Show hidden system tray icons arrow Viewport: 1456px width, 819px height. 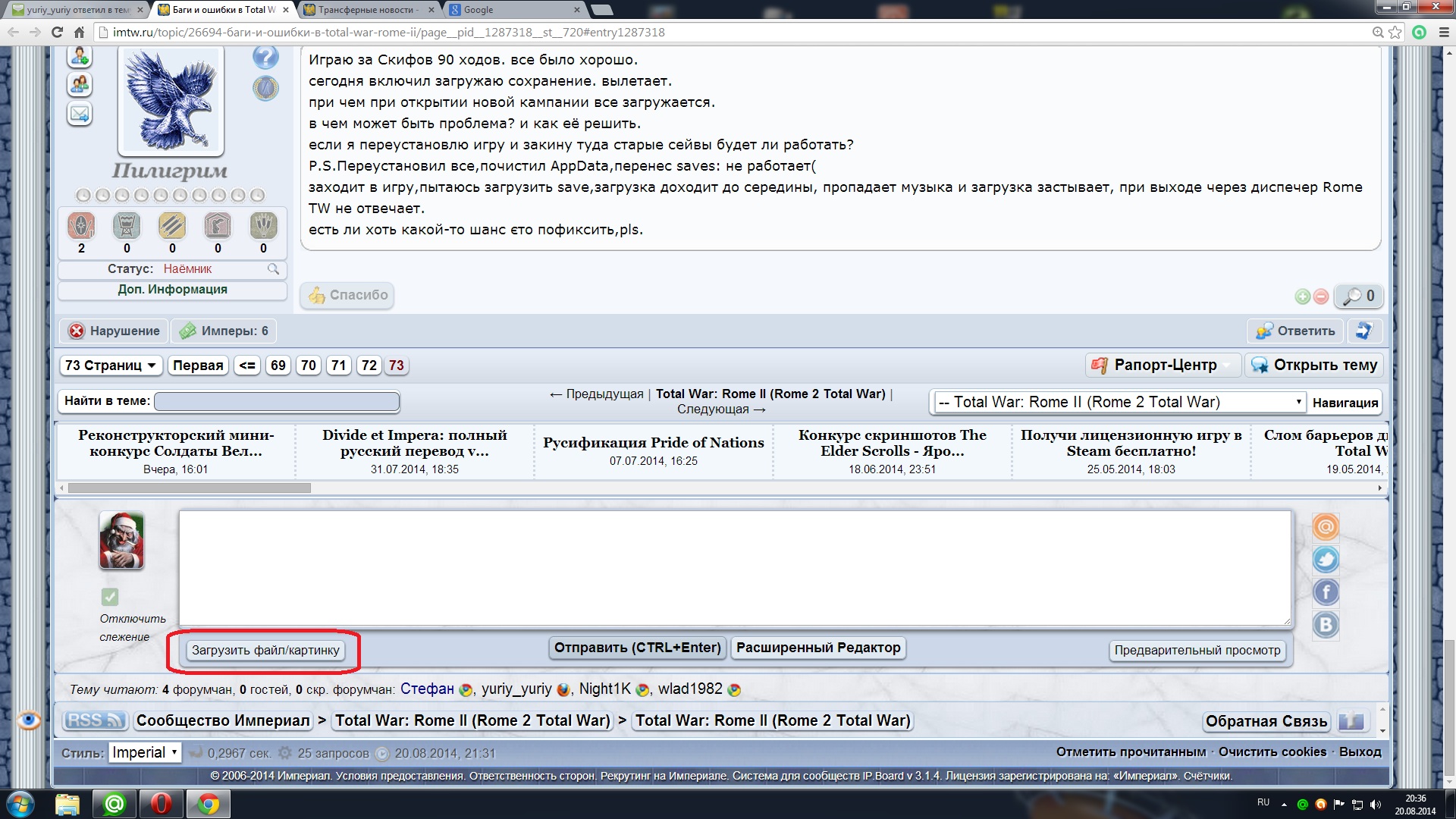click(x=1284, y=805)
